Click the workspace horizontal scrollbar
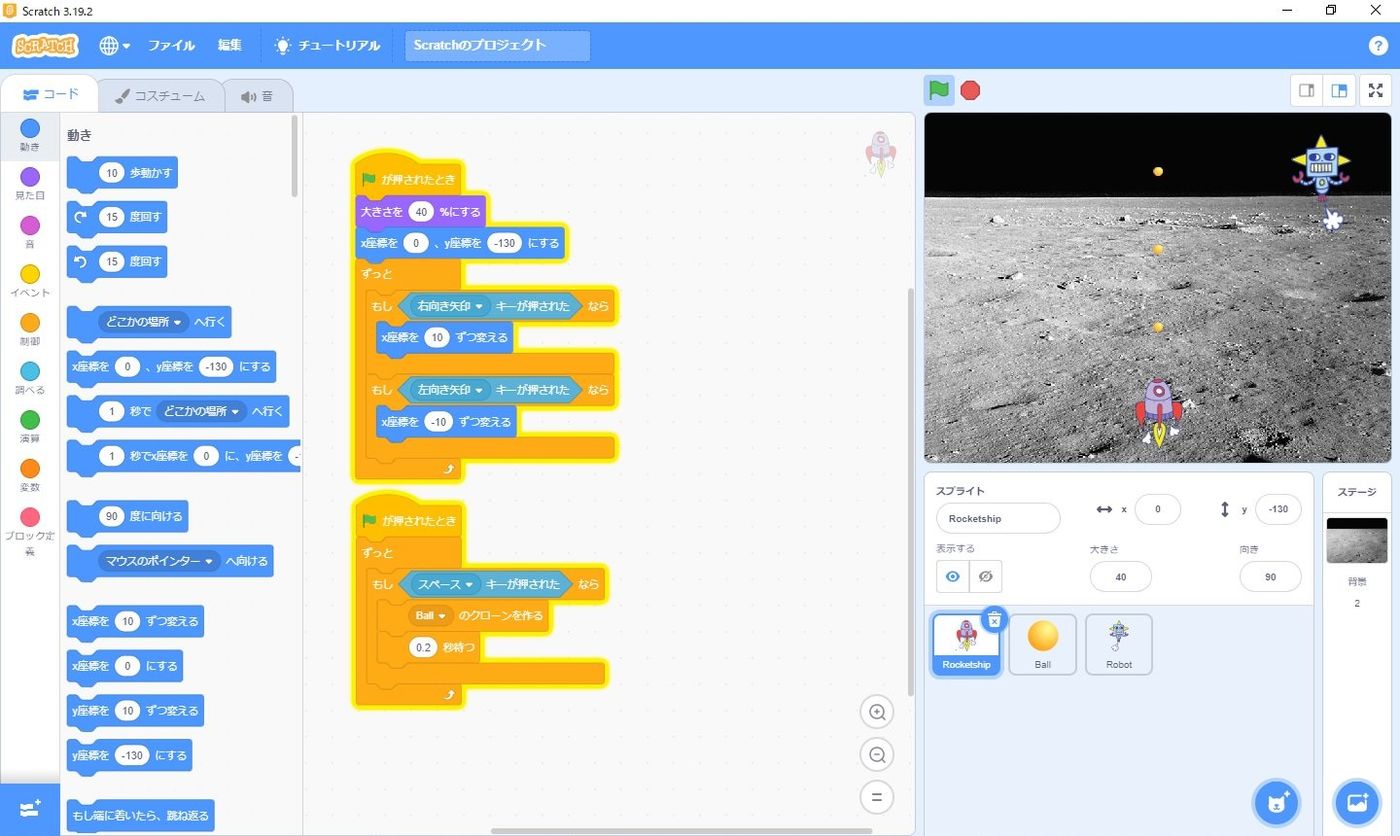This screenshot has height=836, width=1400. [681, 830]
